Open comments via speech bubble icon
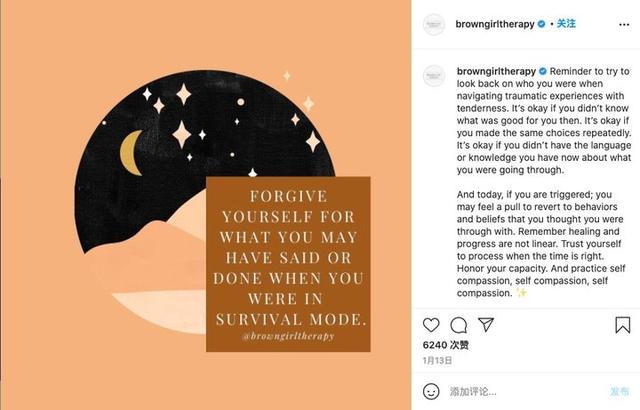Viewport: 640px width, 410px height. [458, 325]
